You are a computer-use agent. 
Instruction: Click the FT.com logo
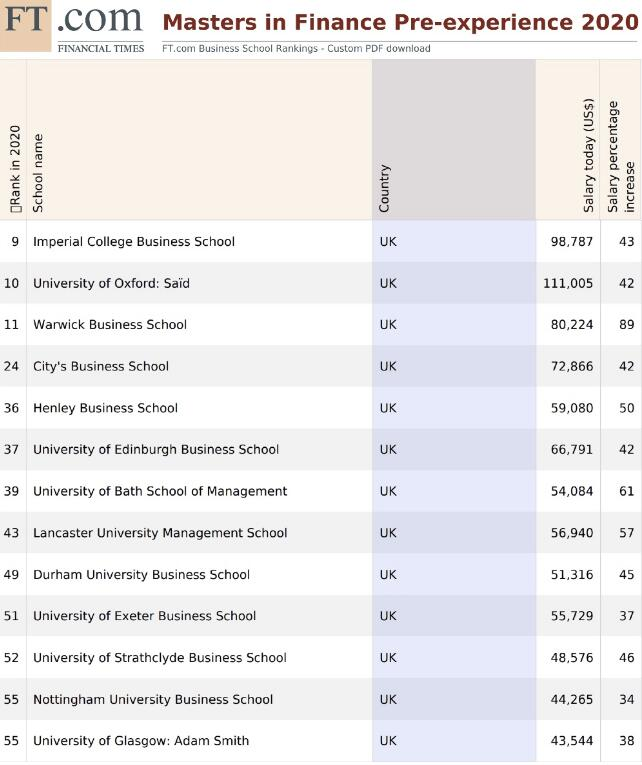(72, 22)
